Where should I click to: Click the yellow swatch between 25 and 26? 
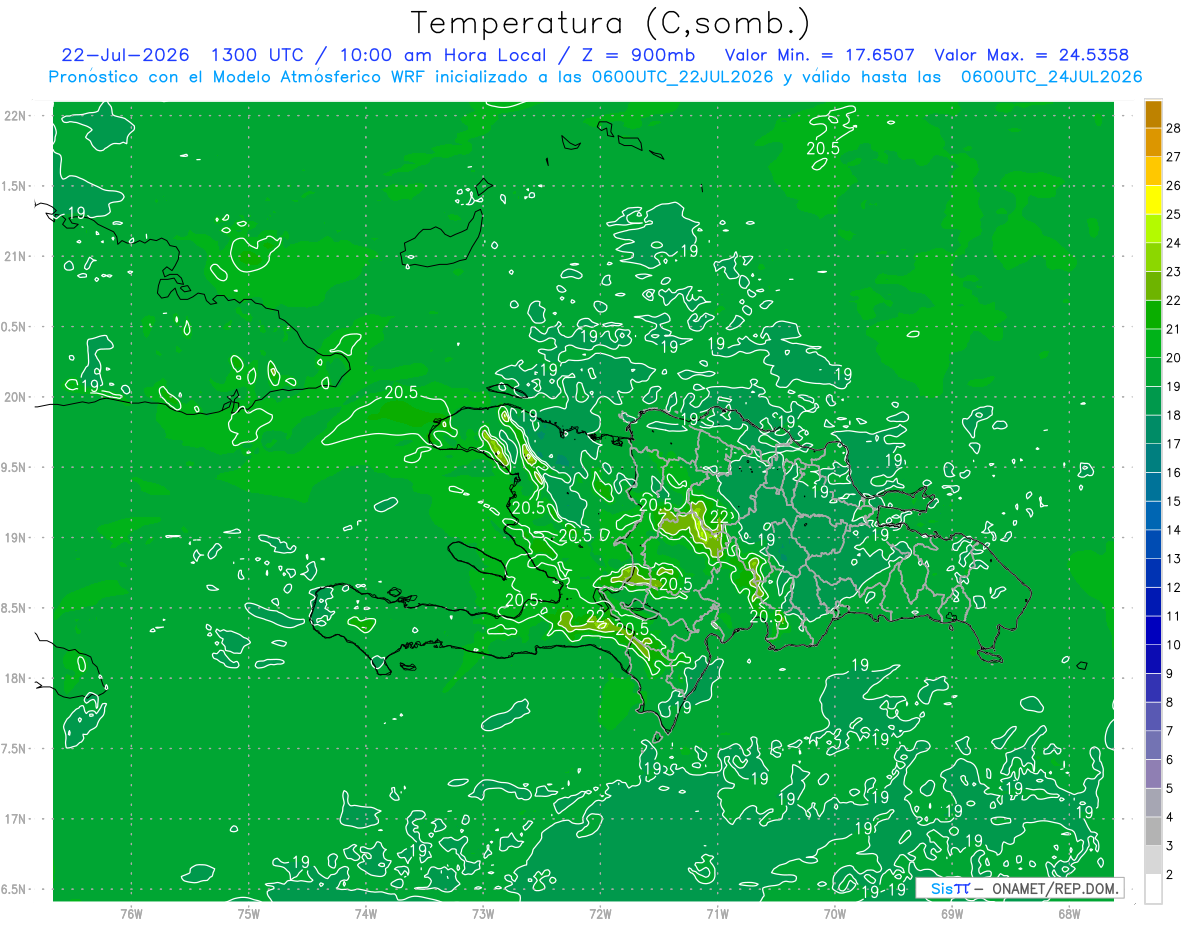click(1153, 199)
